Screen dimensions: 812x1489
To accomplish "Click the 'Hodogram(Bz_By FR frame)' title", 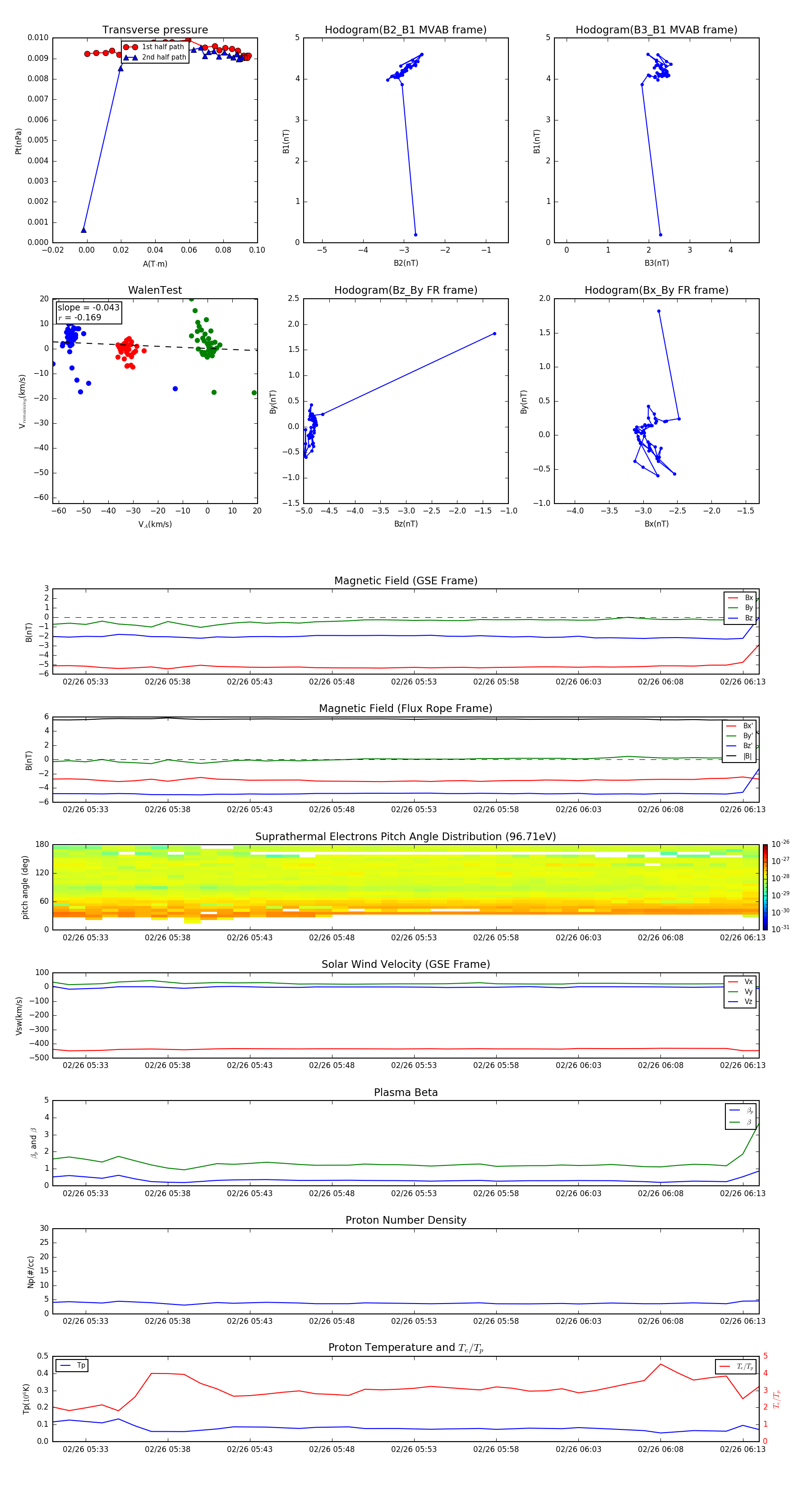I will [x=406, y=290].
